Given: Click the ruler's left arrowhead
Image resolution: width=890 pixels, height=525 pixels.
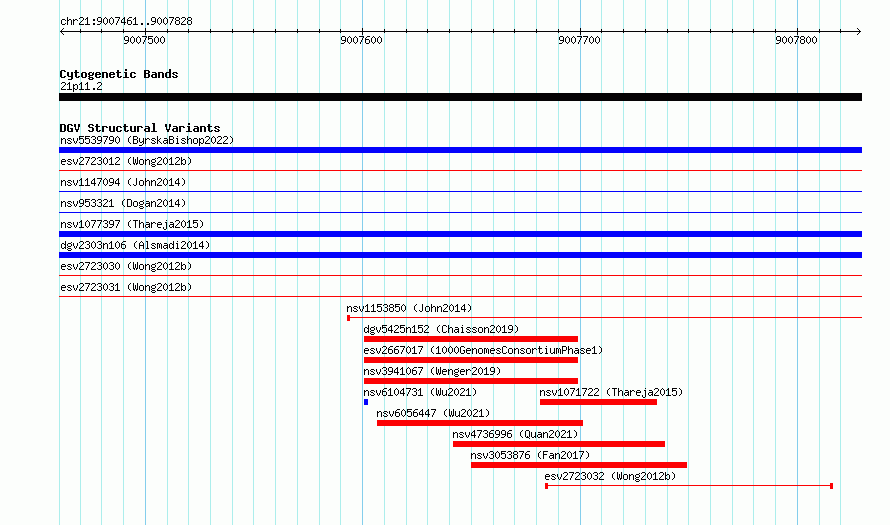Looking at the screenshot, I should pyautogui.click(x=62, y=32).
